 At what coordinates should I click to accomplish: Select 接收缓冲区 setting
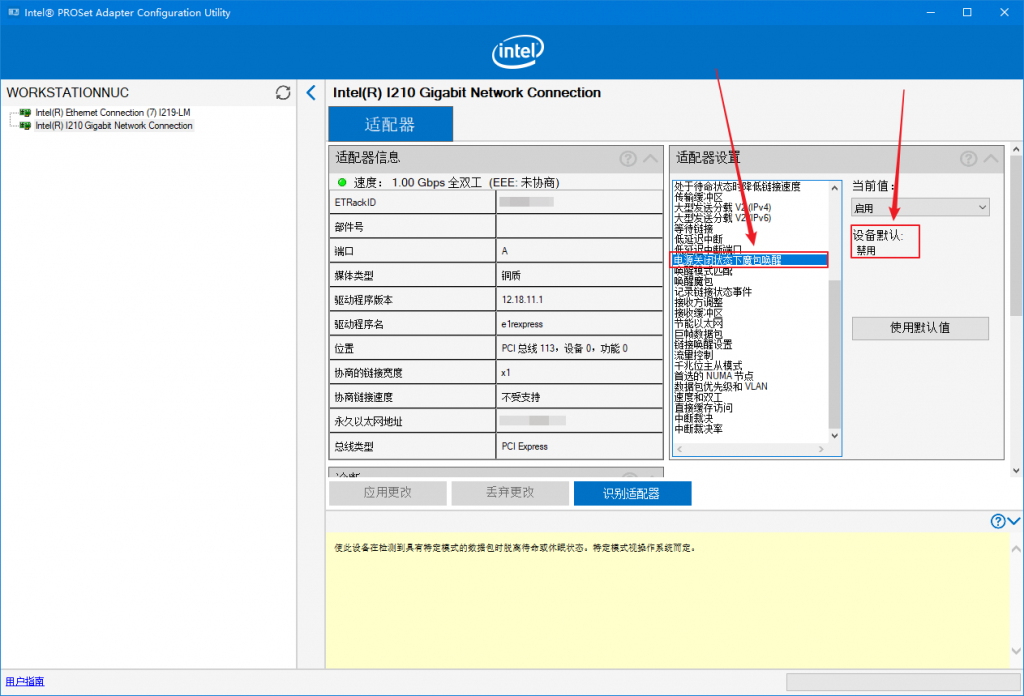pyautogui.click(x=698, y=313)
